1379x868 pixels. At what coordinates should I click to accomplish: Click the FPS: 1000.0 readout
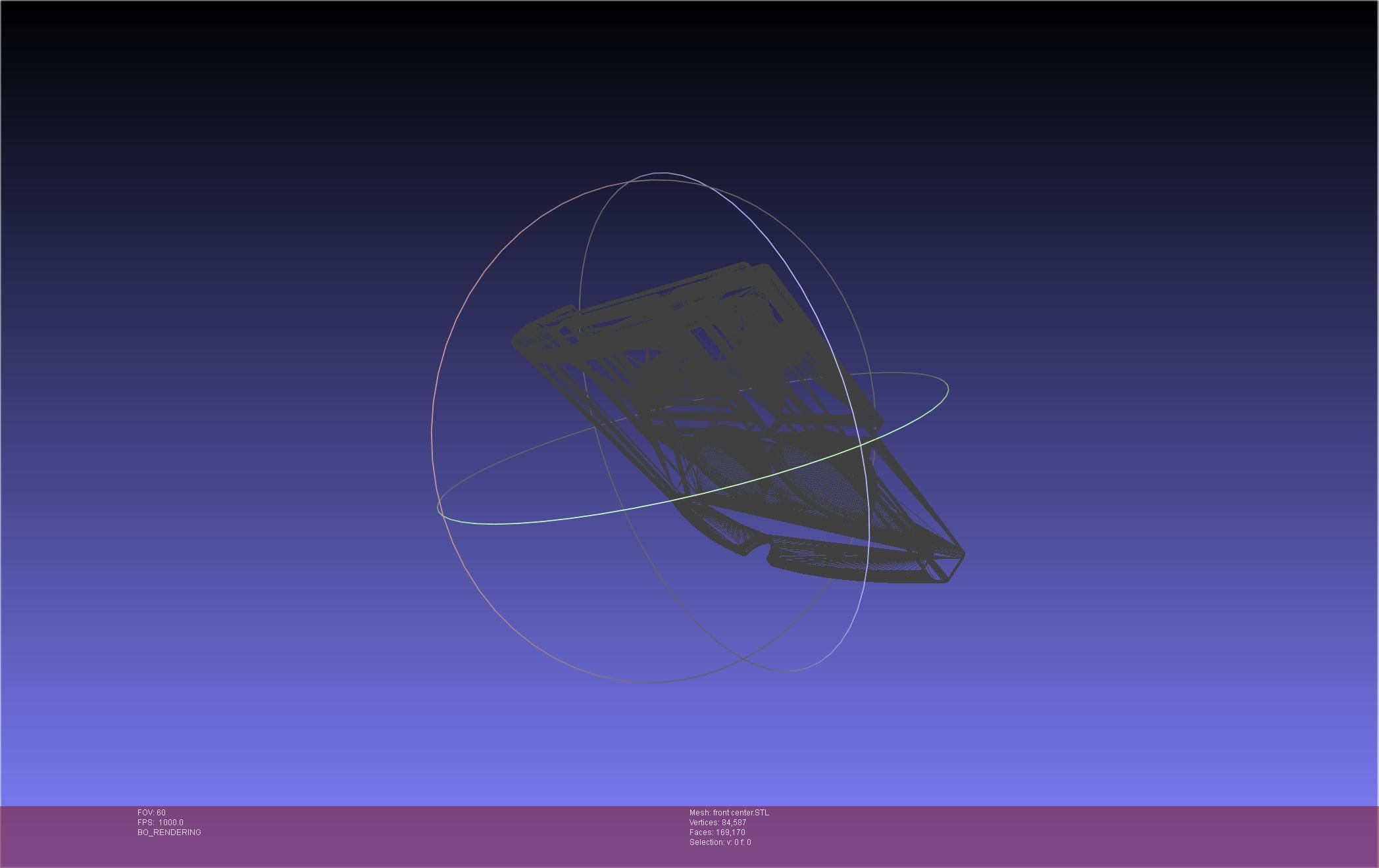[161, 823]
